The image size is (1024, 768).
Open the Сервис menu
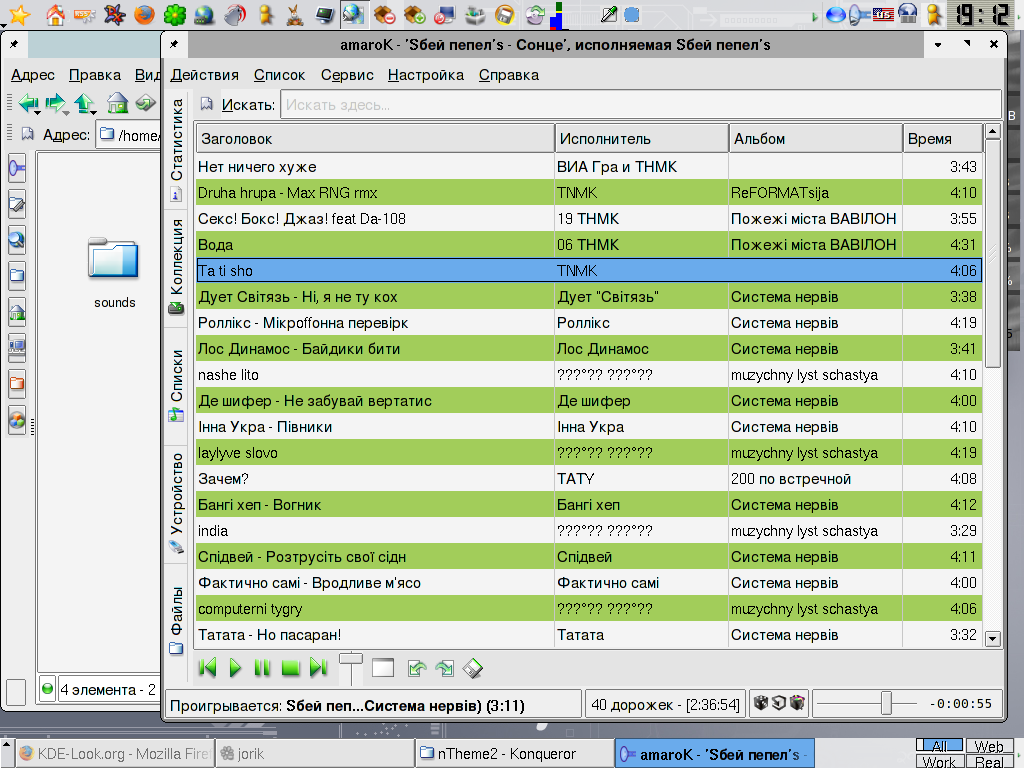[347, 75]
